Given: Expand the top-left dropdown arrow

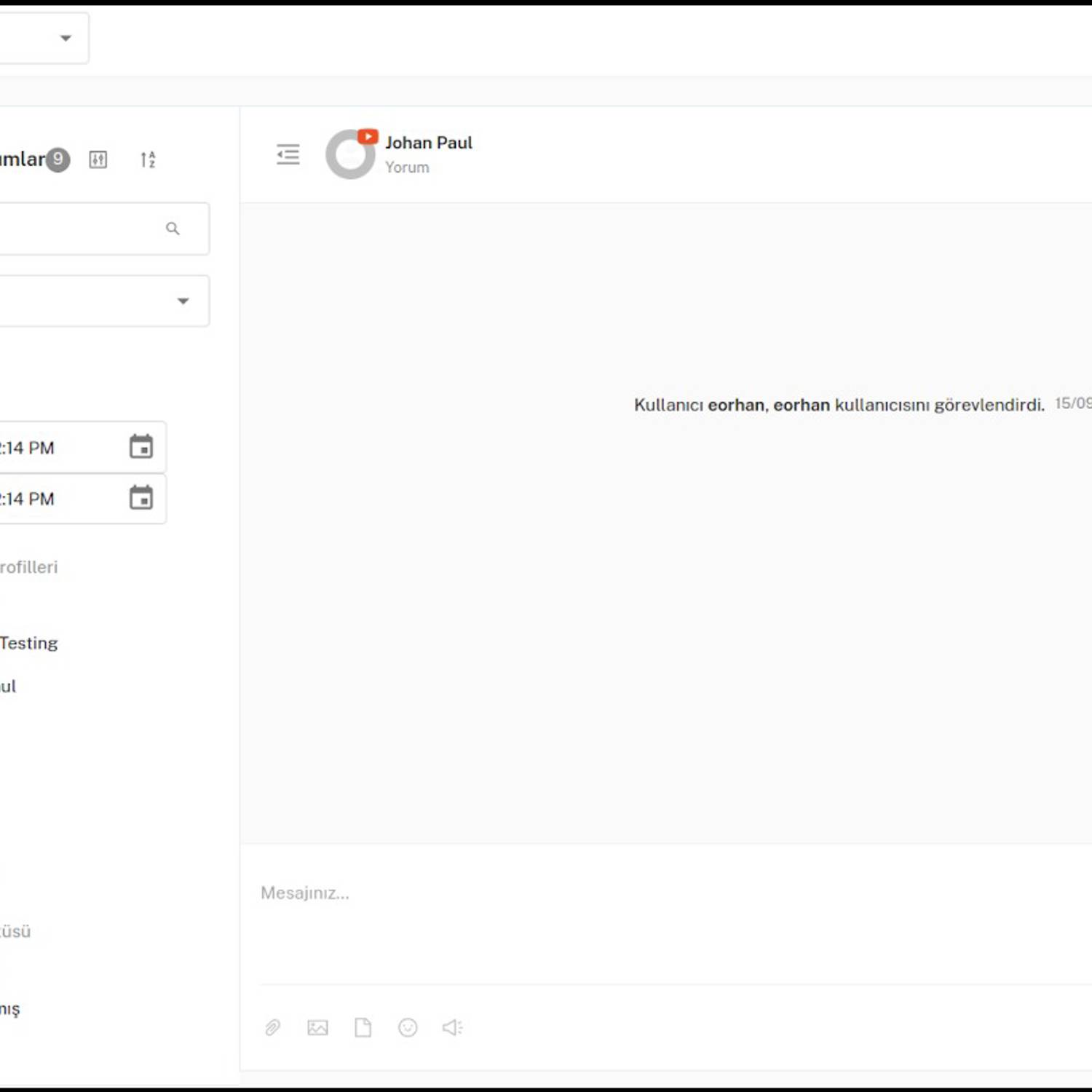Looking at the screenshot, I should [x=66, y=38].
